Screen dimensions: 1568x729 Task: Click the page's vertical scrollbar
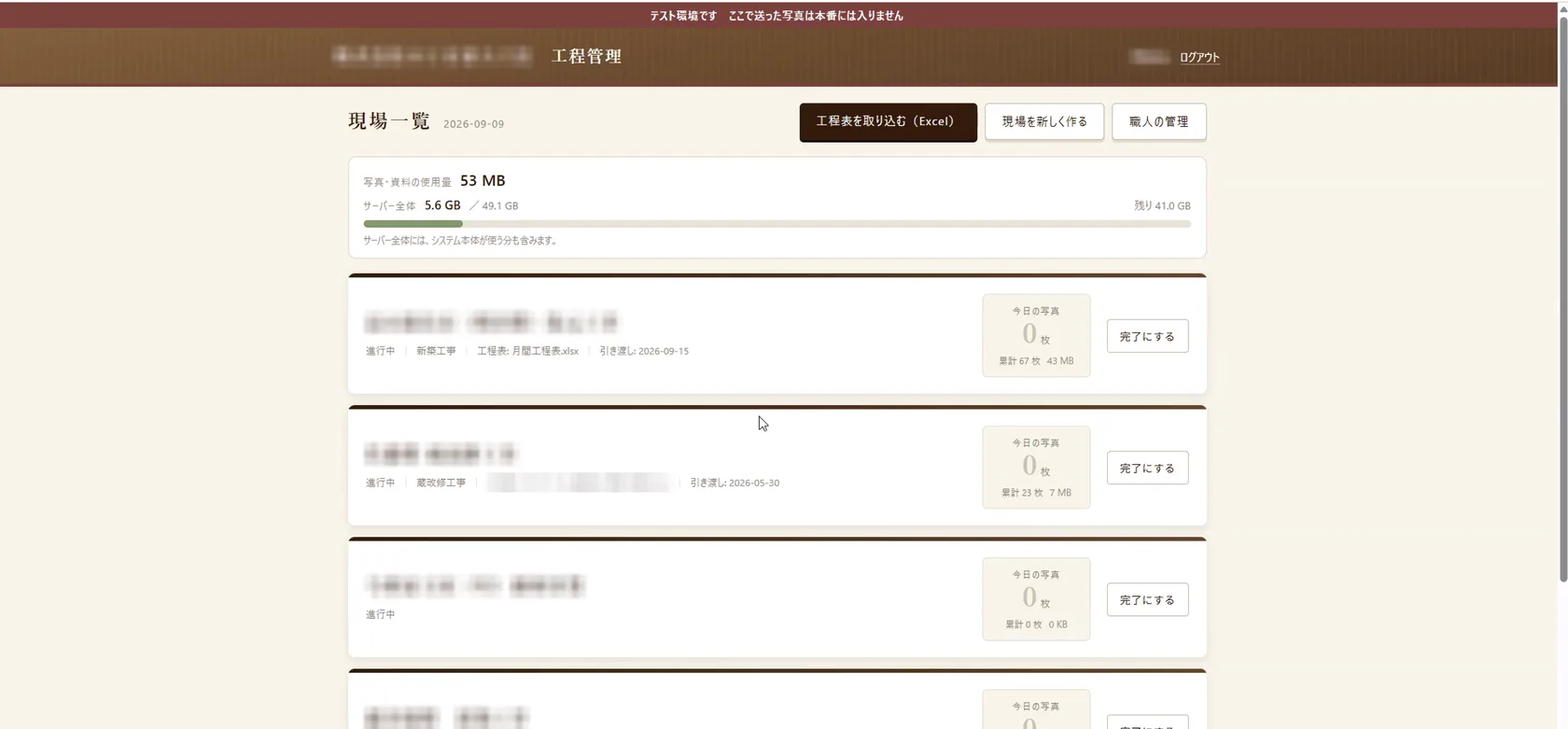(x=1563, y=299)
